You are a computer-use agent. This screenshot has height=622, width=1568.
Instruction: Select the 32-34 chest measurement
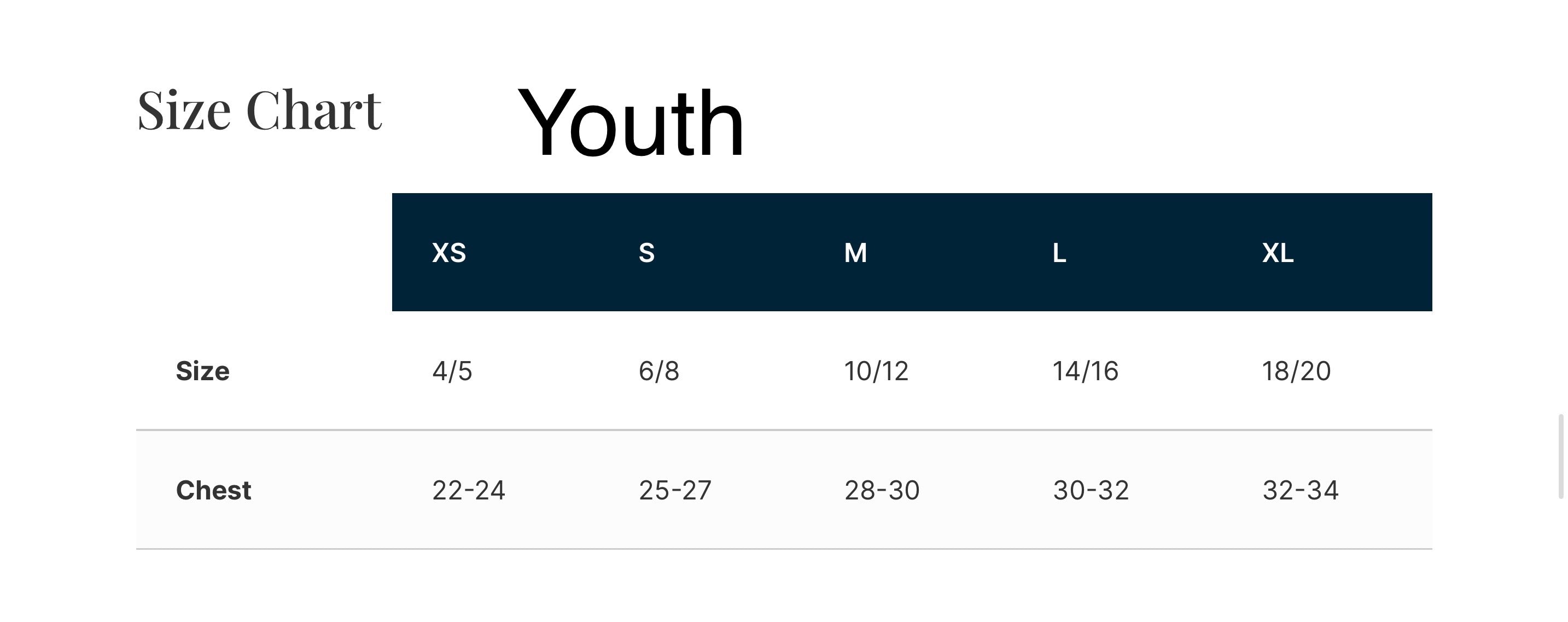(x=1300, y=491)
